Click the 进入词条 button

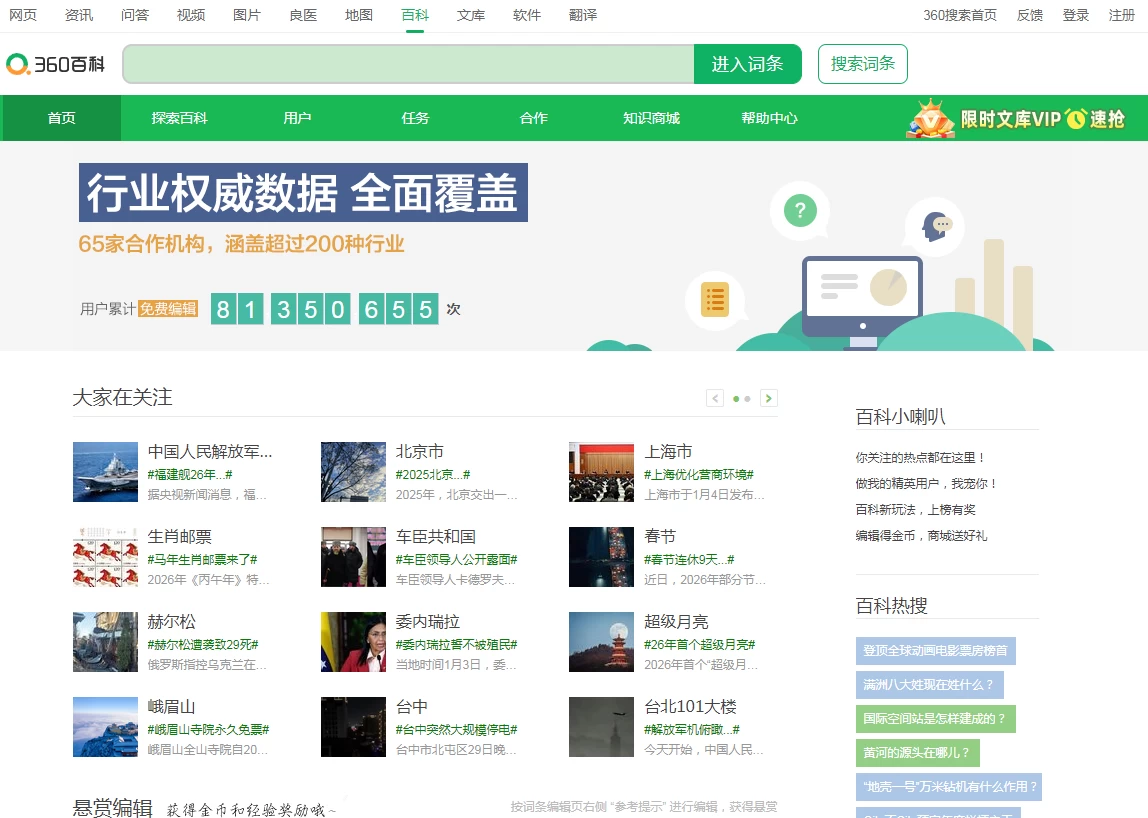click(747, 62)
